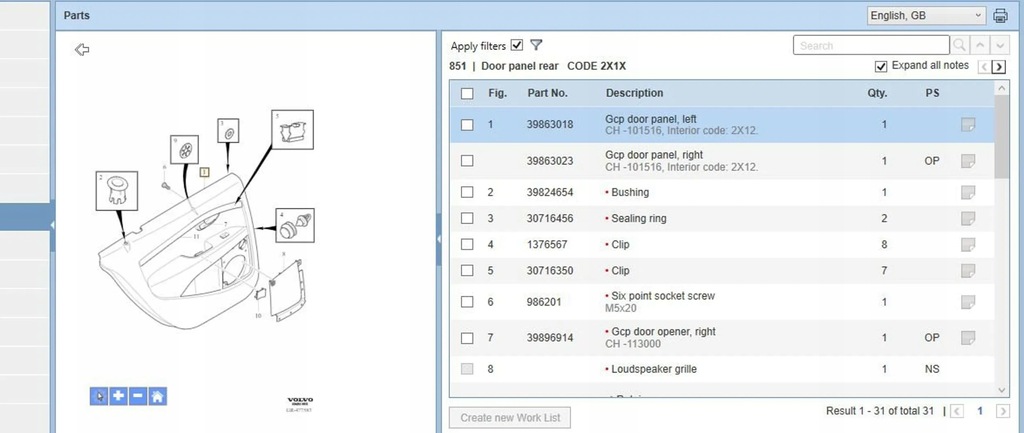Click page 1 in the pagination
This screenshot has width=1024, height=433.
point(980,411)
